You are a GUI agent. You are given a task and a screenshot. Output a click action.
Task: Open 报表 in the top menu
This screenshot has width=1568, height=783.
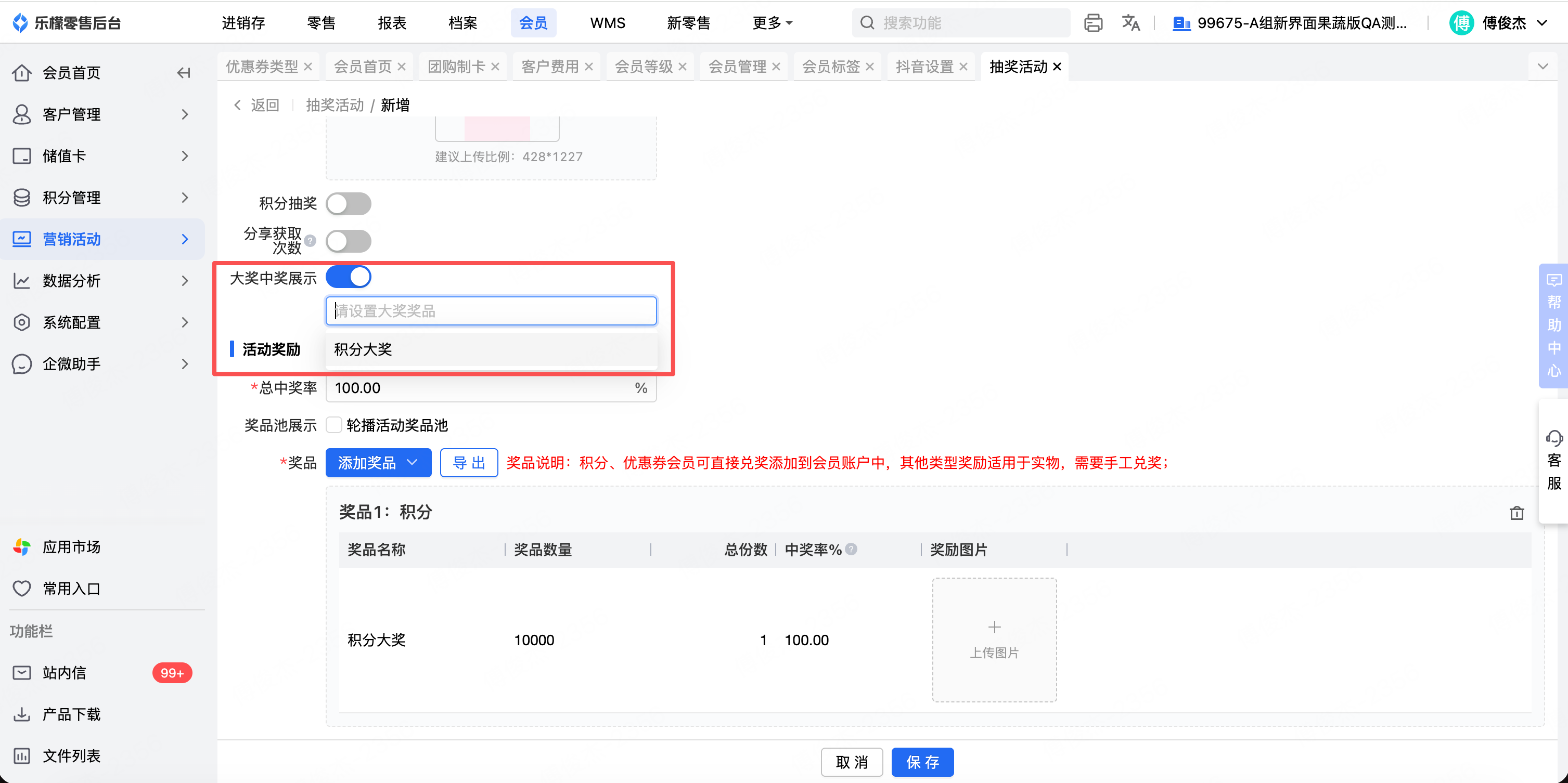391,23
